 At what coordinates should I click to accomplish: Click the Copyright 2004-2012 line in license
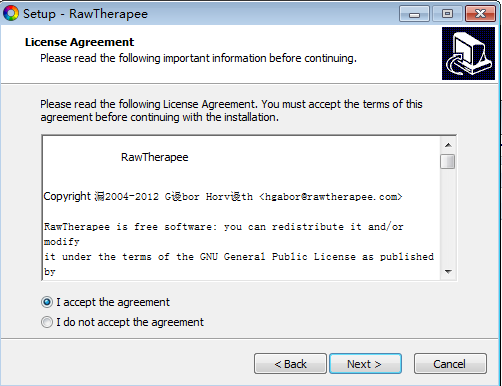pyautogui.click(x=223, y=197)
